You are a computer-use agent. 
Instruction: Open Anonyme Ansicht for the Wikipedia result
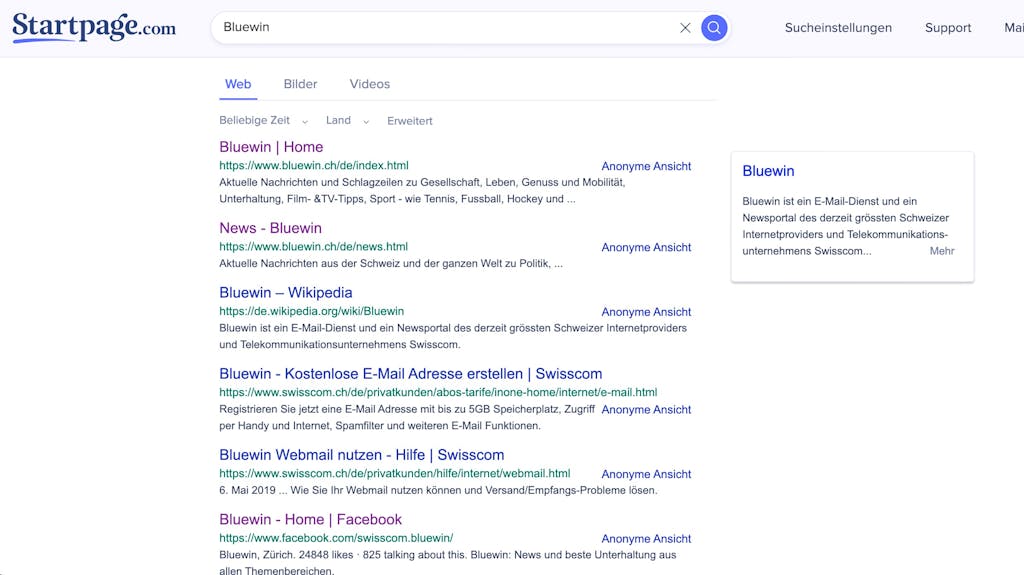tap(646, 312)
